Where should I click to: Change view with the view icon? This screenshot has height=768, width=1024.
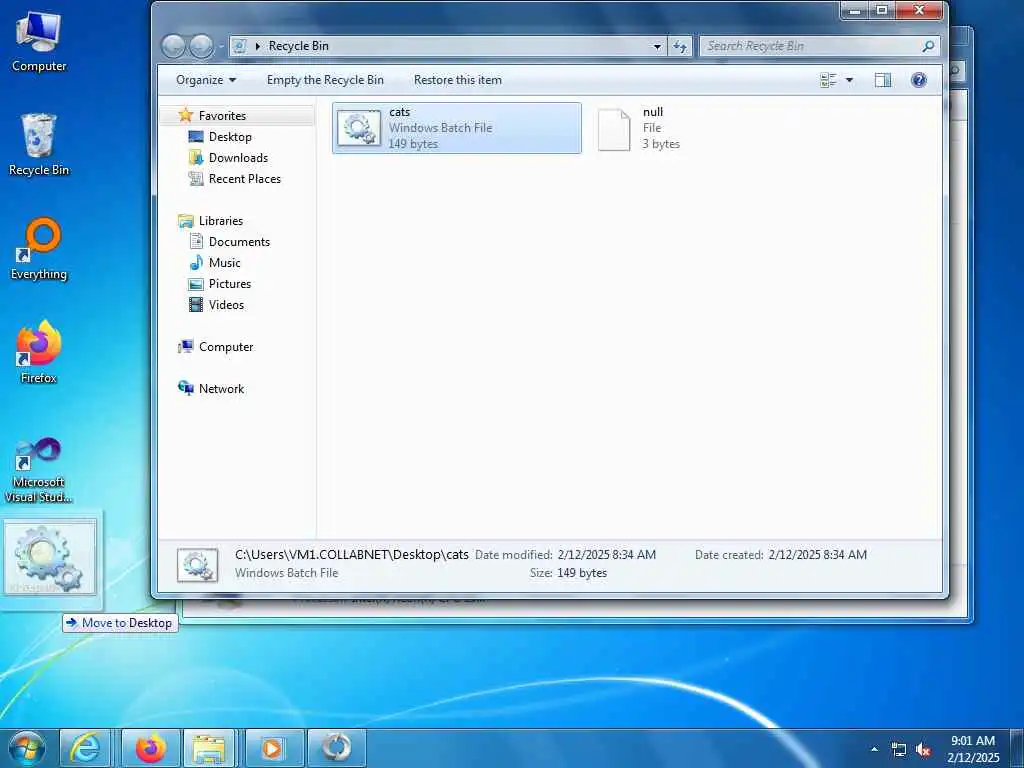(x=828, y=80)
